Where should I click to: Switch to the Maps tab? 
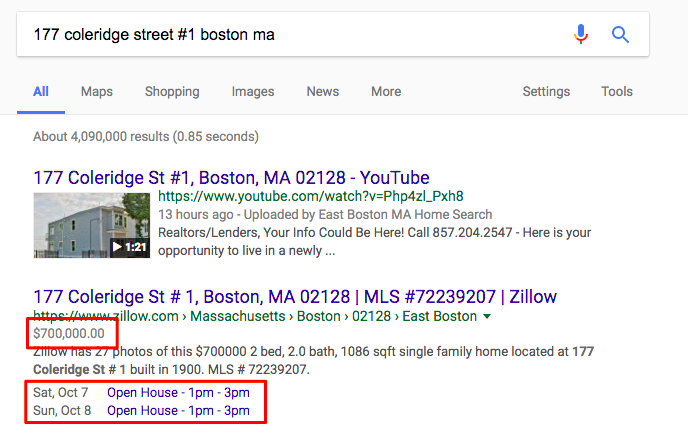tap(97, 91)
